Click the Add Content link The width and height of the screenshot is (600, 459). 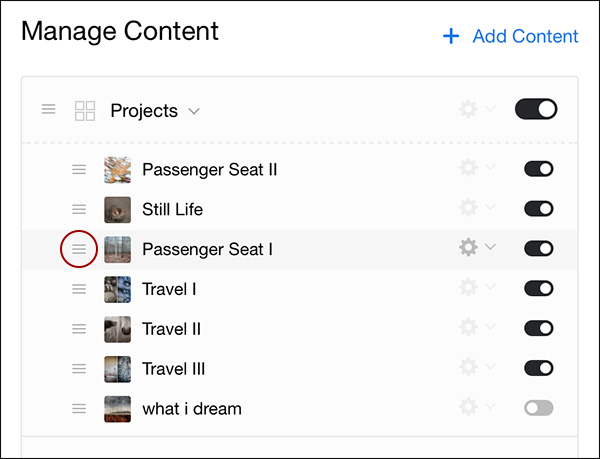coord(525,36)
